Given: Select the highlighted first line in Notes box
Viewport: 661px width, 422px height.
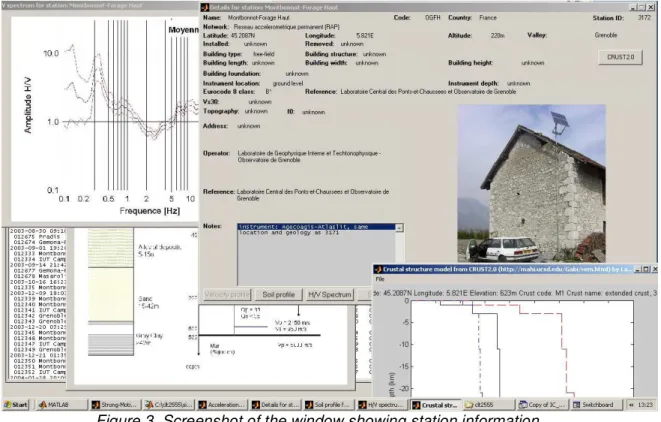Looking at the screenshot, I should pyautogui.click(x=317, y=227).
